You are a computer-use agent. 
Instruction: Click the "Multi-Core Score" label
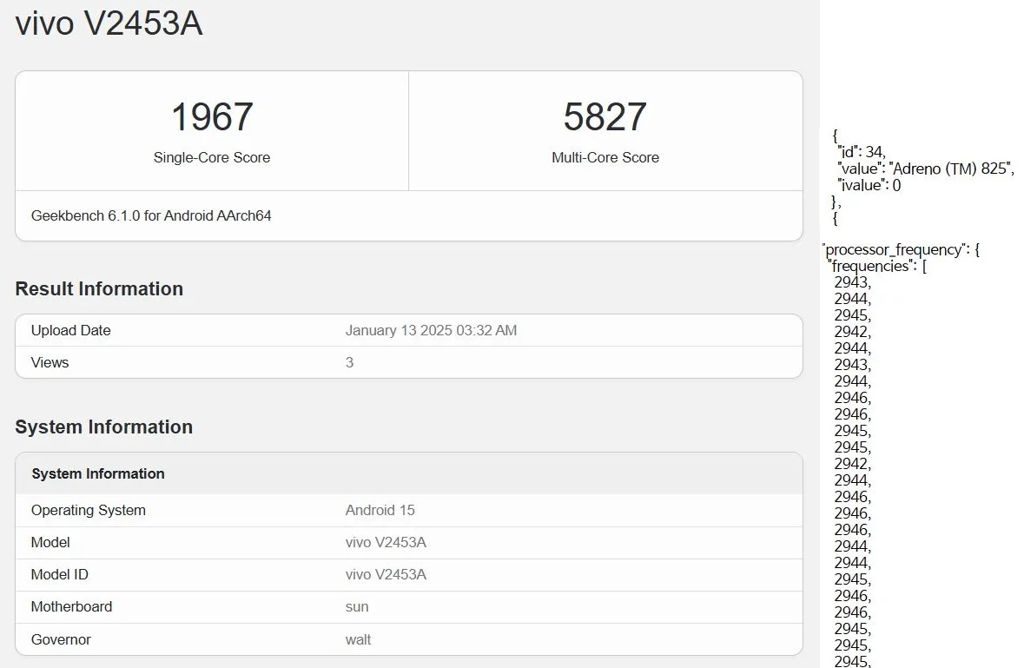pos(605,157)
